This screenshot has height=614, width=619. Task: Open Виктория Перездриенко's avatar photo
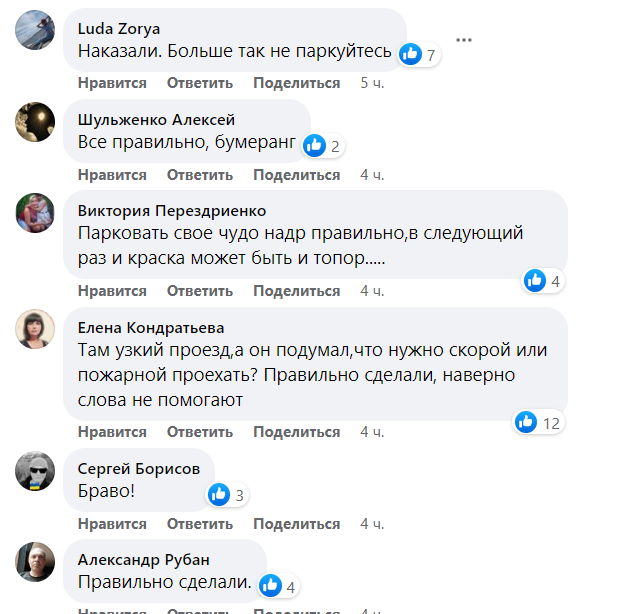click(35, 213)
